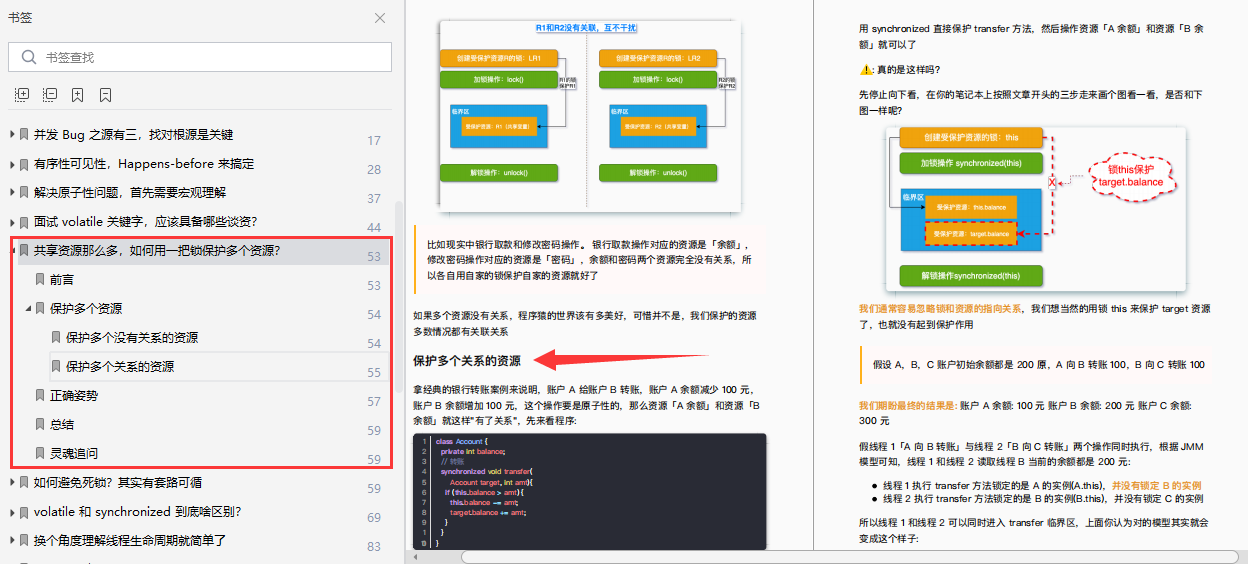Go to 保护多个关系的资源 bookmark
This screenshot has width=1248, height=564.
[x=120, y=366]
